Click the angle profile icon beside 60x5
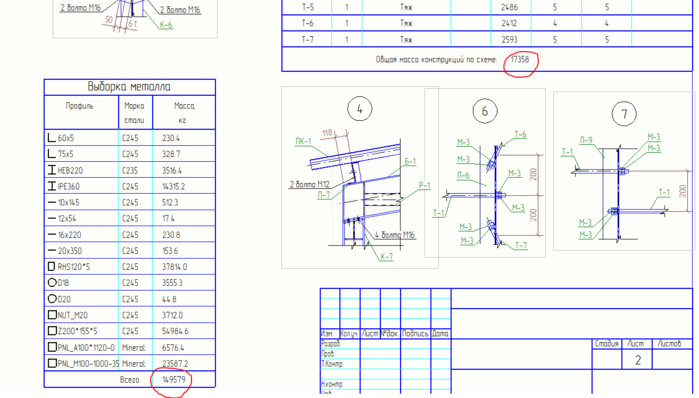Viewport: 699px width, 398px height. [51, 138]
